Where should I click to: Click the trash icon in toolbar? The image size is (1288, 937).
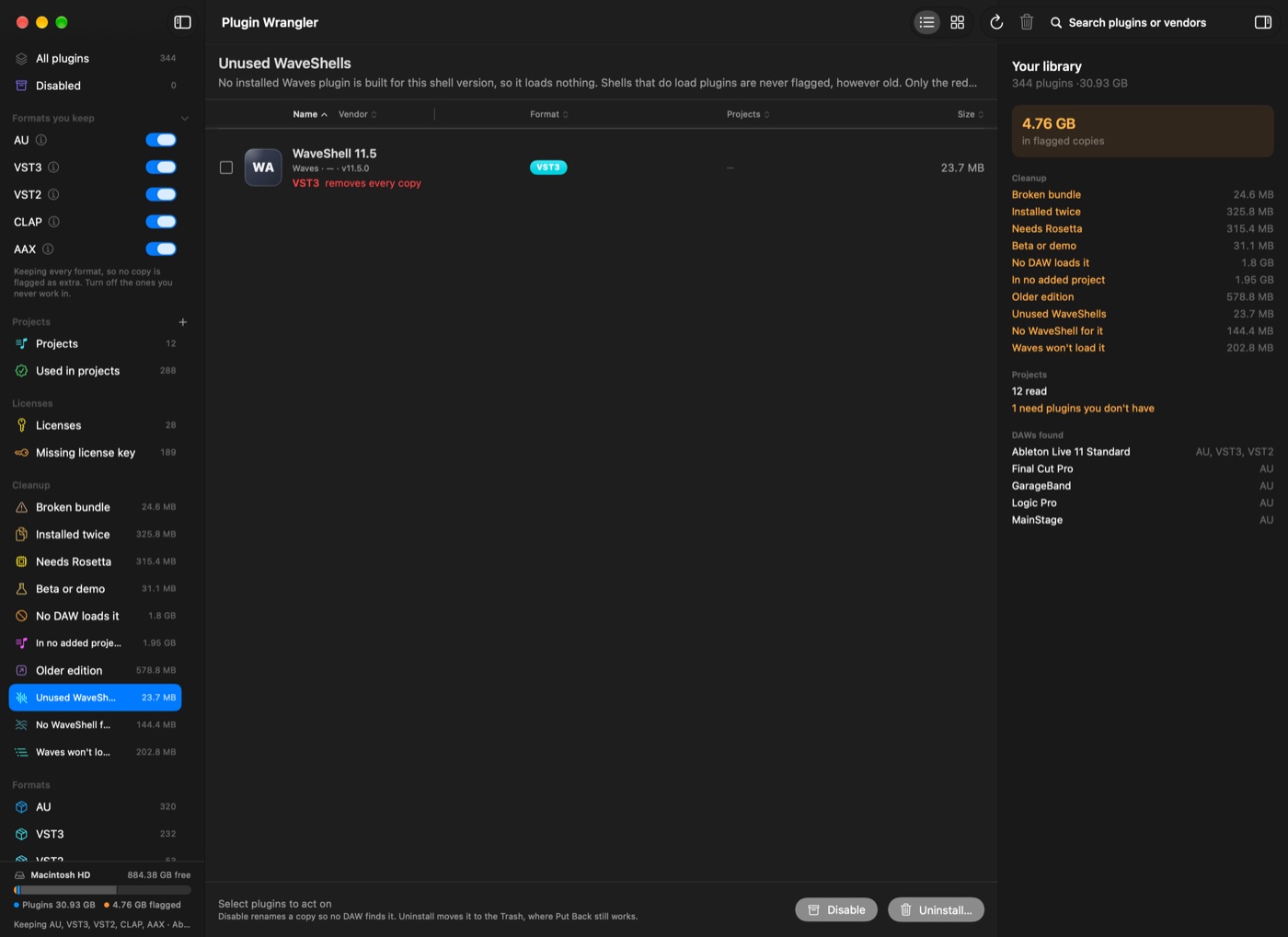point(1027,22)
